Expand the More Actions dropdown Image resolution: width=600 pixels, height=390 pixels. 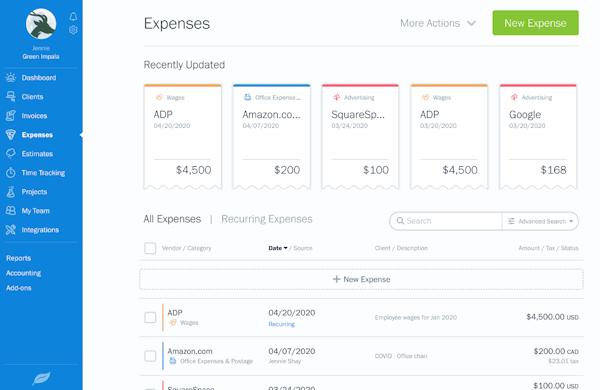point(438,23)
